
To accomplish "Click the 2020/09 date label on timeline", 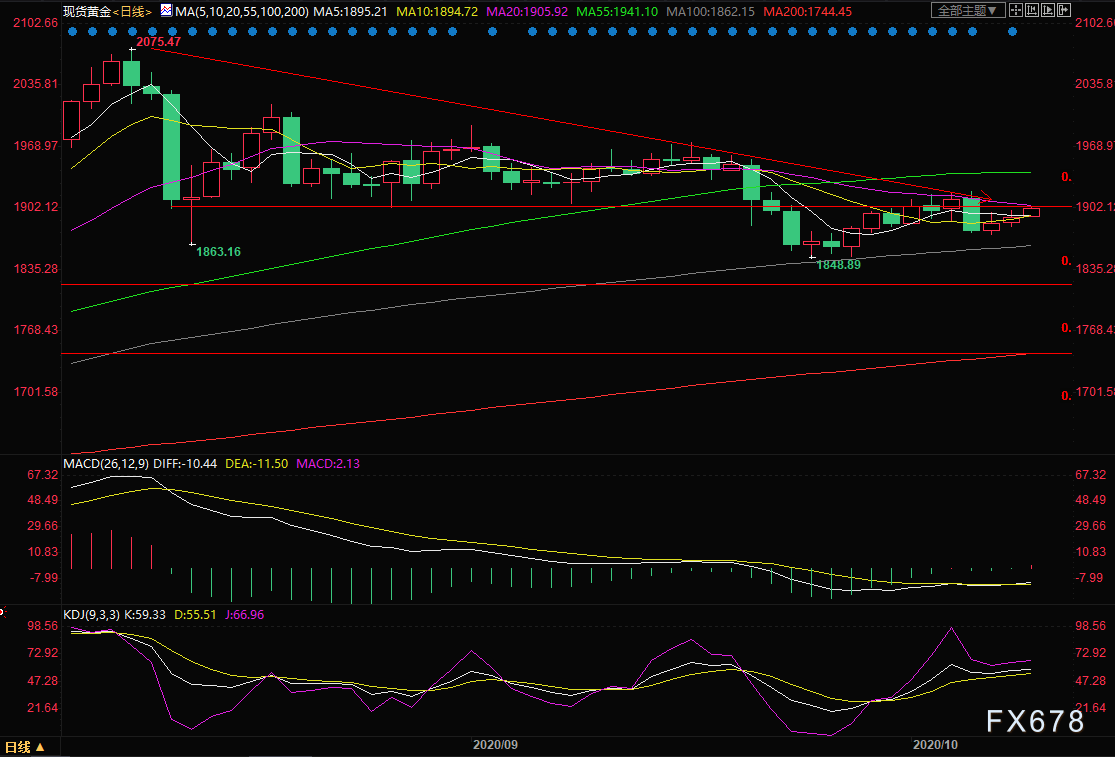I will [496, 744].
